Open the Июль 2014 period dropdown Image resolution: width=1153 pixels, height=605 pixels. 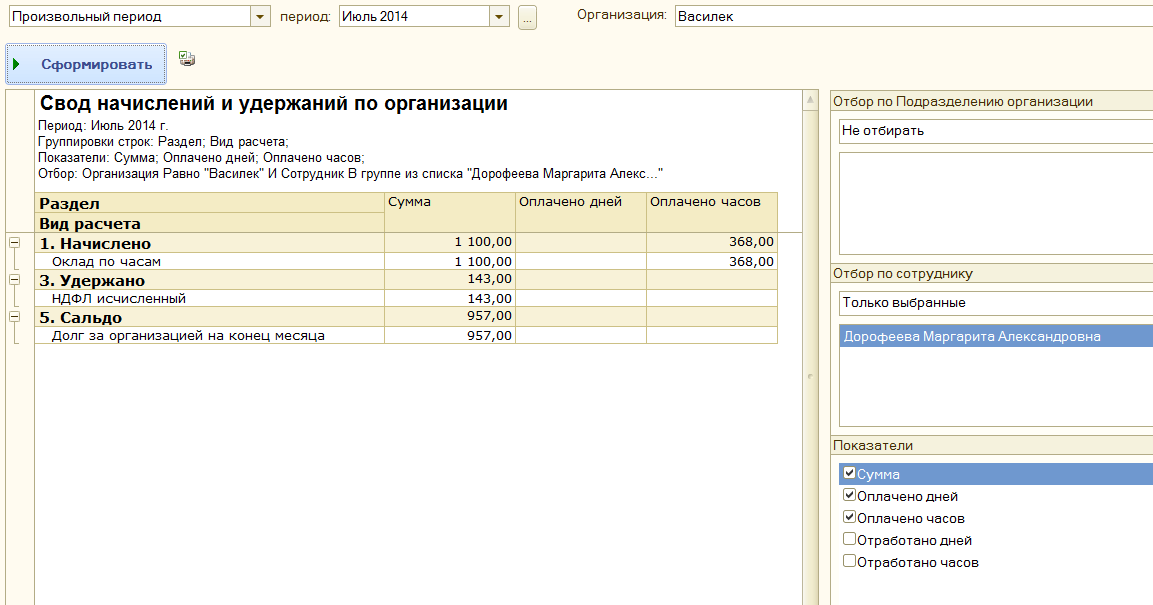[499, 17]
